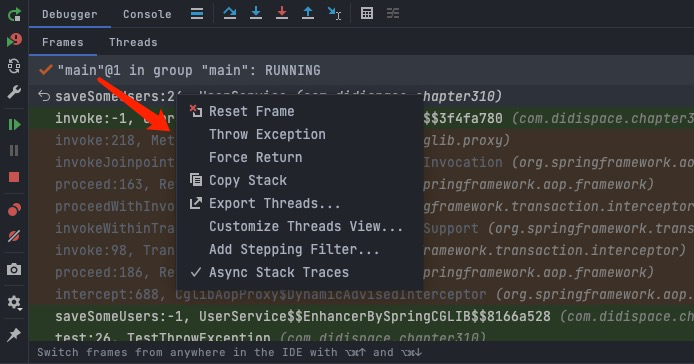Toggle Mute Breakpoints icon
Screen dimensions: 694x364
pos(14,236)
